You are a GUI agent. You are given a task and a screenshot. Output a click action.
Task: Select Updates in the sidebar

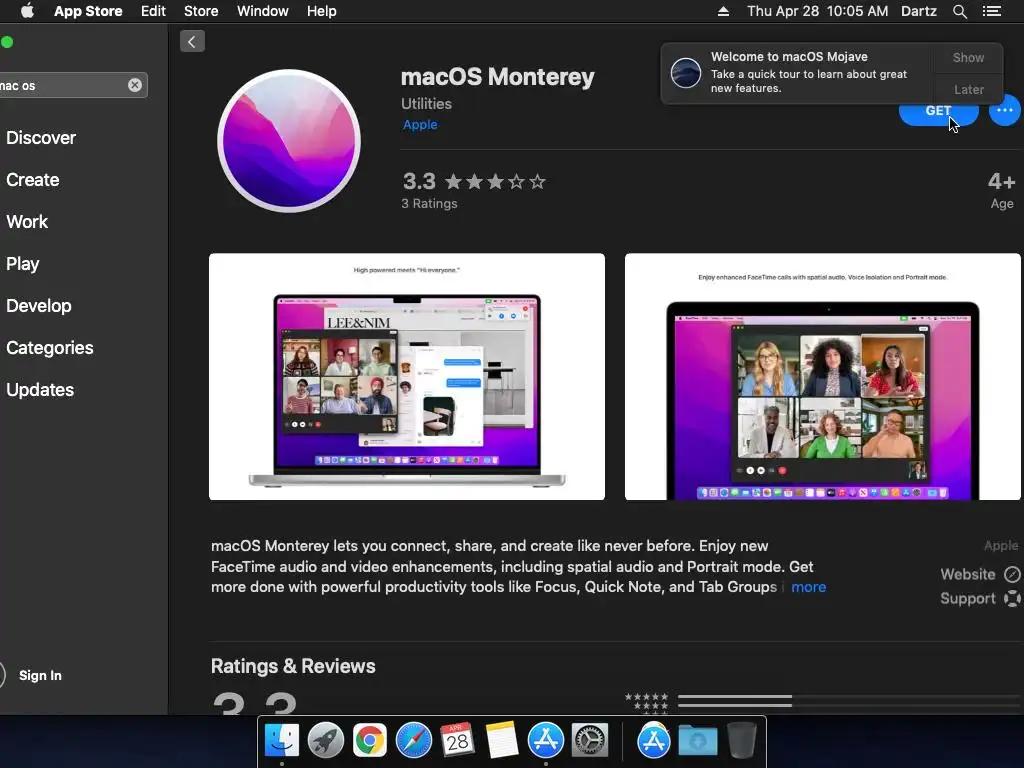click(40, 390)
